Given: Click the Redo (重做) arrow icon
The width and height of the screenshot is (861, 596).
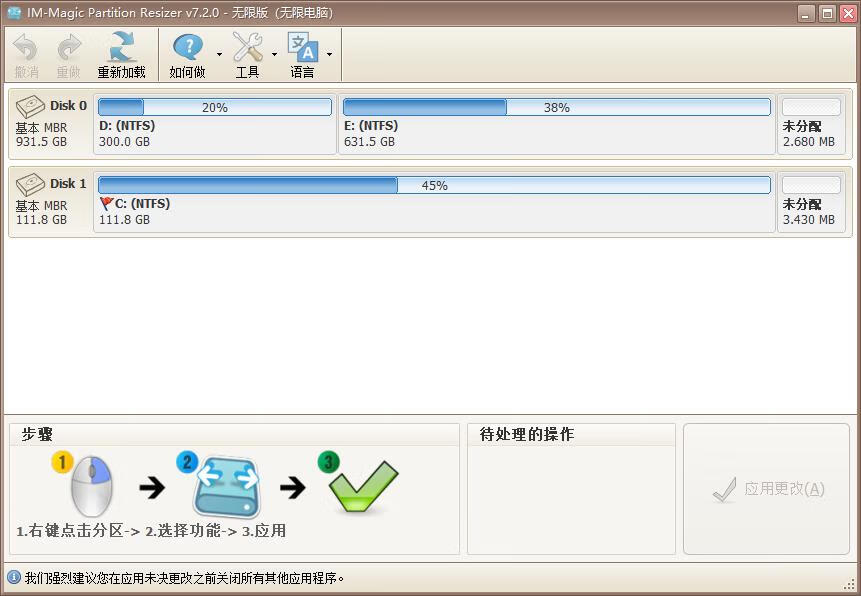Looking at the screenshot, I should [69, 48].
